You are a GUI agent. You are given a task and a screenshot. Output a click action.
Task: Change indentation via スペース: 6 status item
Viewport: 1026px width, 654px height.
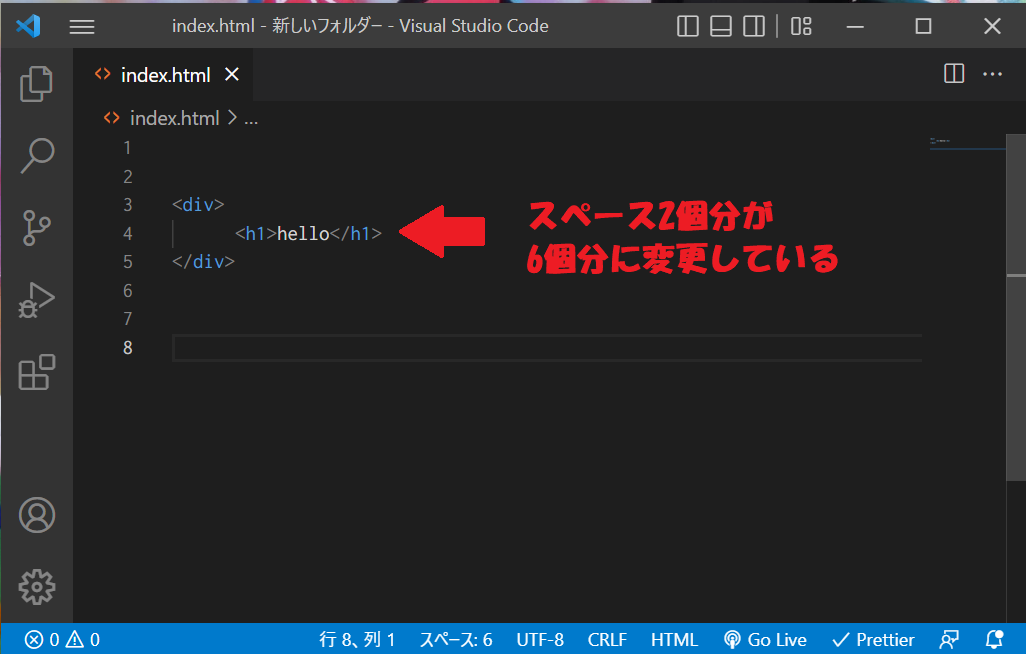[x=456, y=640]
